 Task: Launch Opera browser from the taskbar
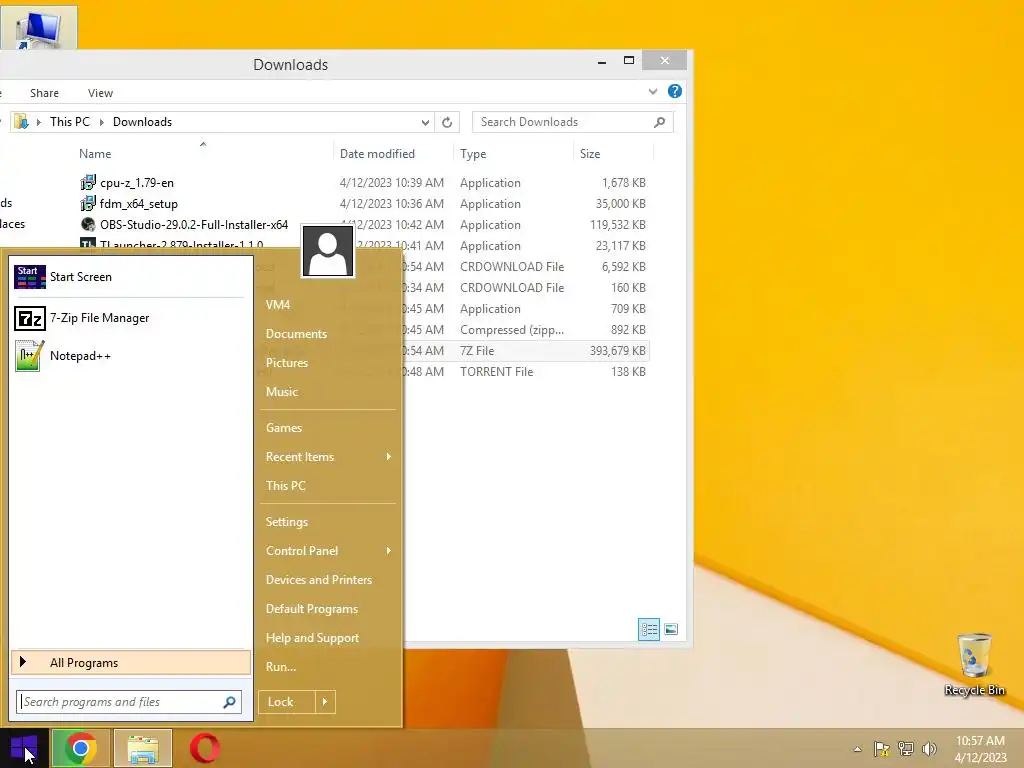coord(204,748)
